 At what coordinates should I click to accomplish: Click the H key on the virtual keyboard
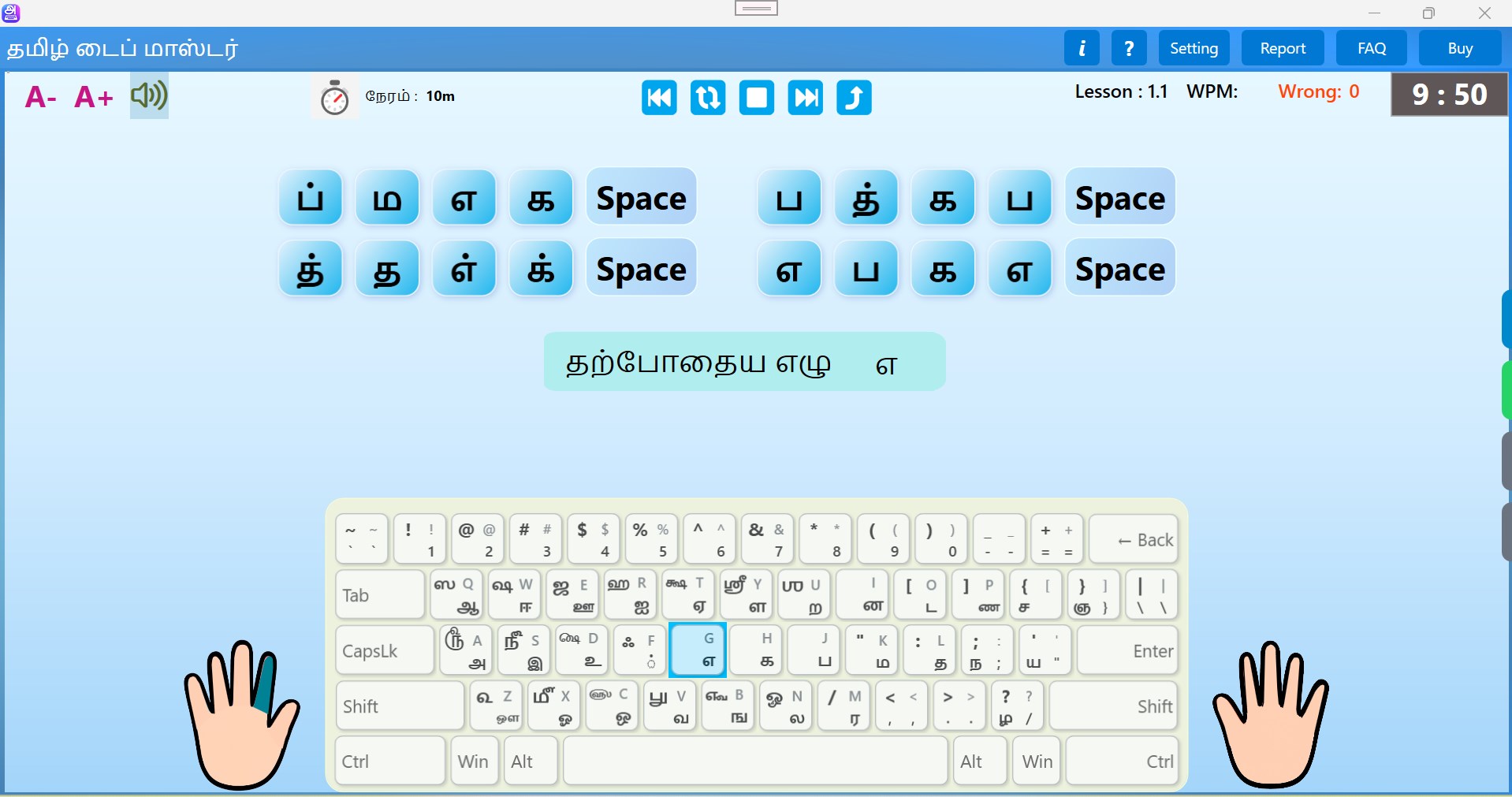(x=756, y=650)
